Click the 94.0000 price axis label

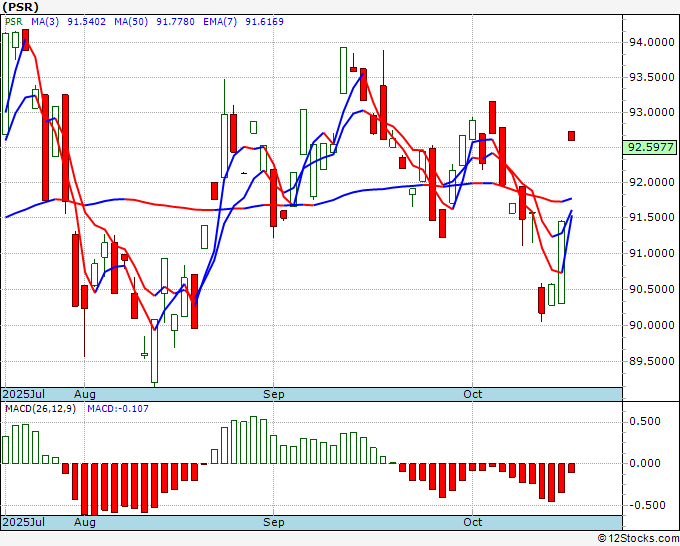[651, 43]
